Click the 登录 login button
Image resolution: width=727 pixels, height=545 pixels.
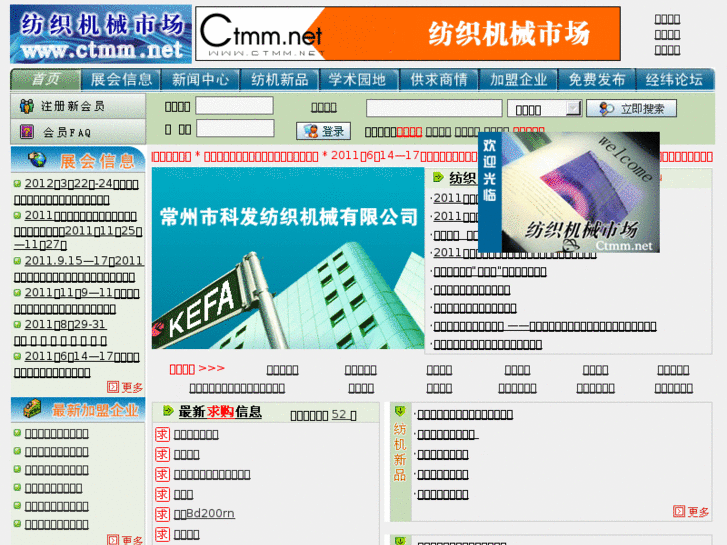click(323, 131)
